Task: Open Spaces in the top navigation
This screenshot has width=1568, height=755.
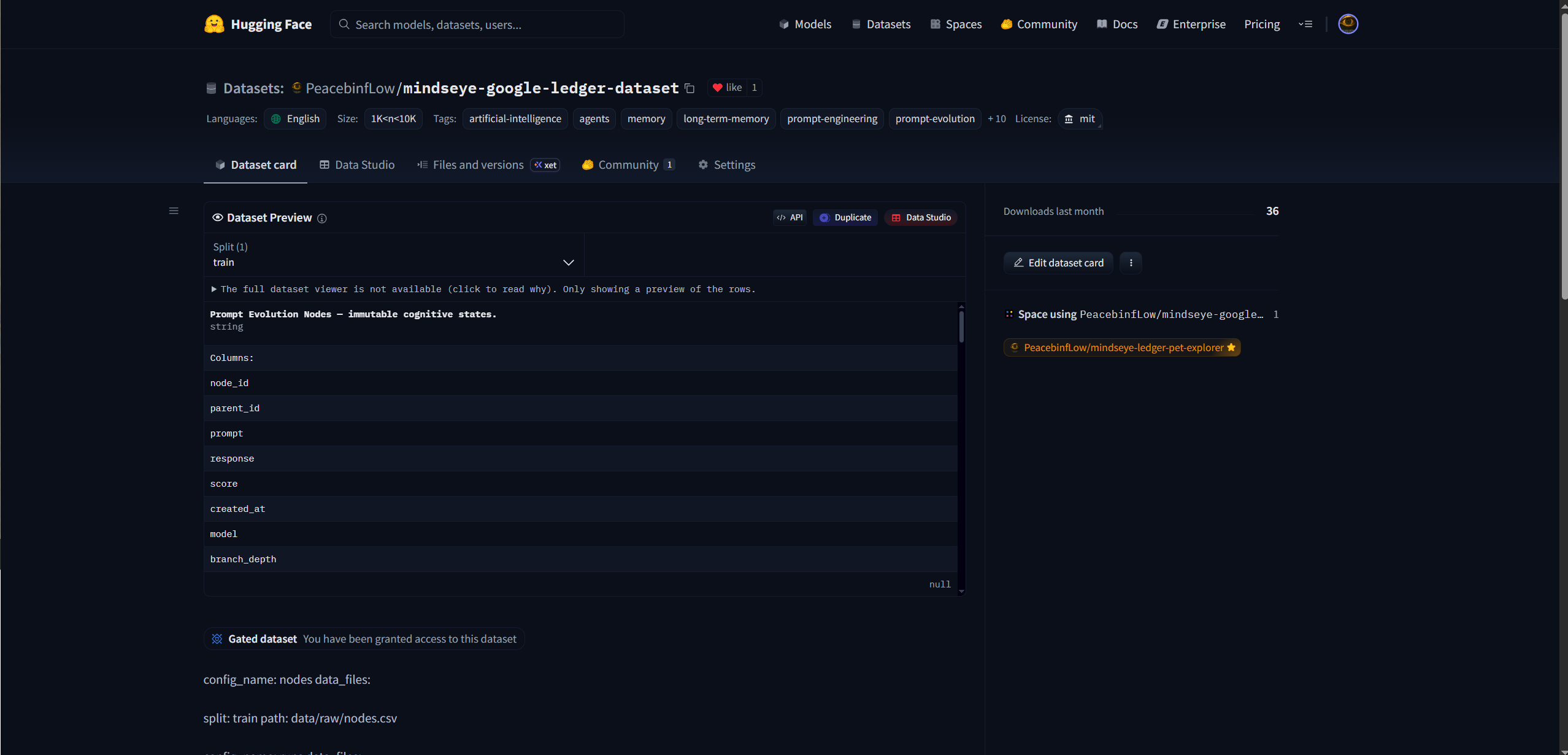Action: pyautogui.click(x=956, y=25)
